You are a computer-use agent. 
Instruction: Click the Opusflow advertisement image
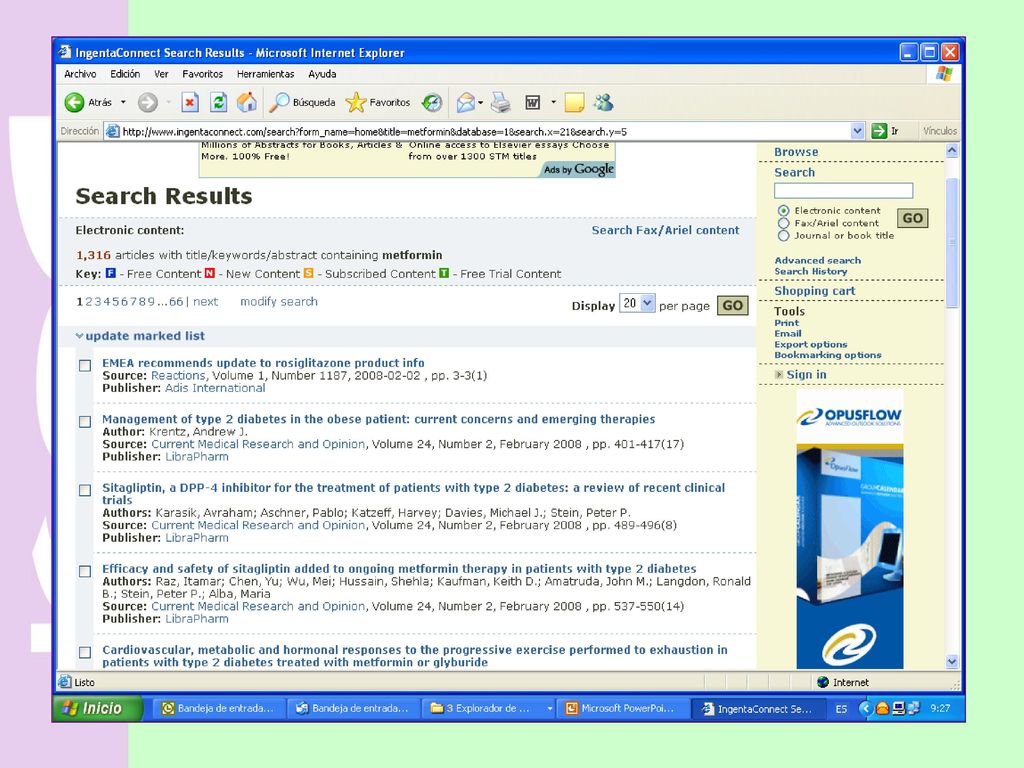point(850,530)
